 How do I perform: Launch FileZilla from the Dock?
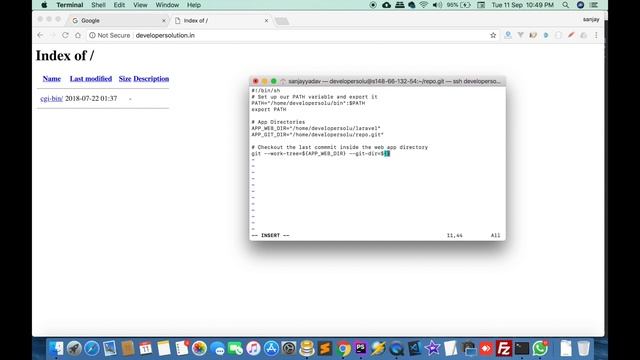click(x=504, y=349)
